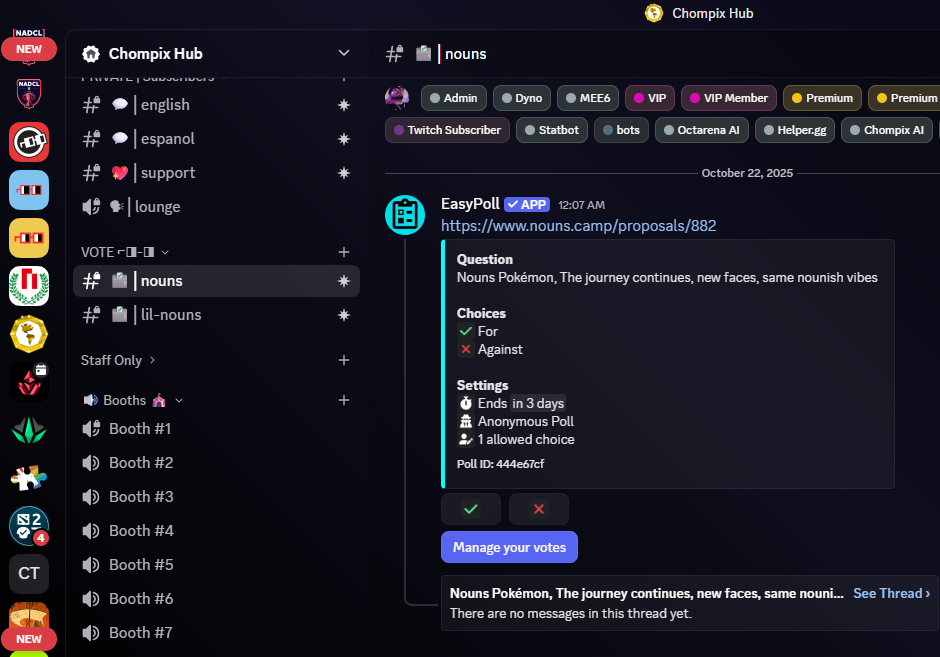Open the light blue noggles server icon
The height and width of the screenshot is (657, 940).
coord(29,190)
